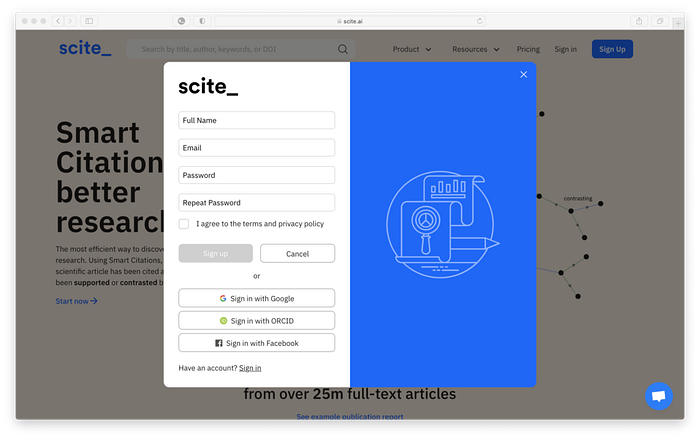This screenshot has width=700, height=439.
Task: Close the sign-up dialog with the X
Action: click(x=523, y=75)
